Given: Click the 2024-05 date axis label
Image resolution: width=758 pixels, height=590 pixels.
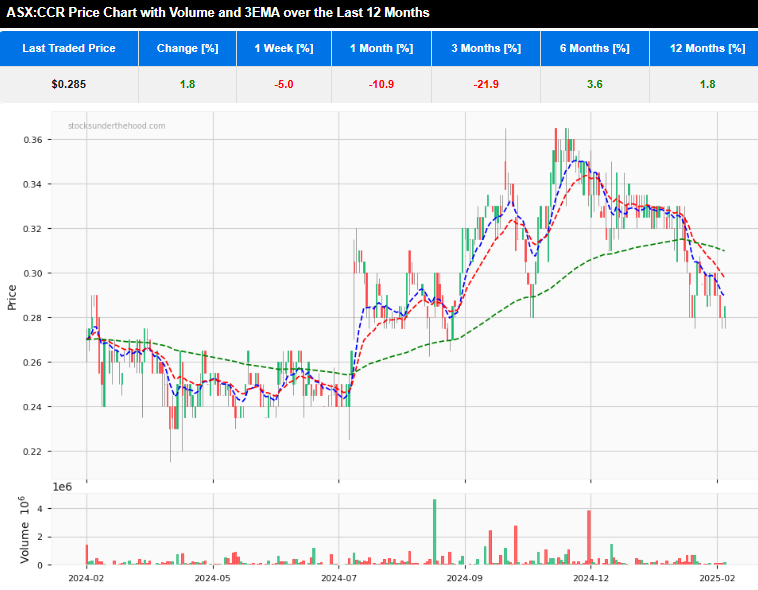Looking at the screenshot, I should pyautogui.click(x=213, y=578).
